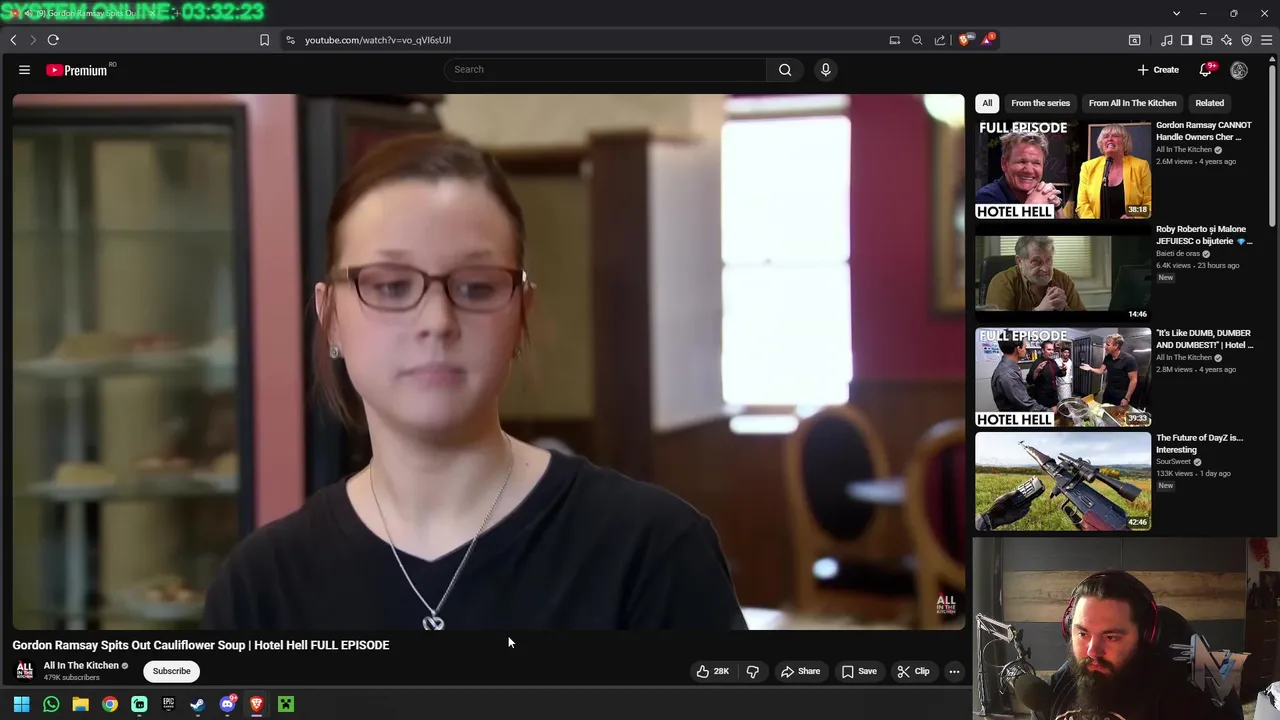Viewport: 1280px width, 720px height.
Task: Open All In The Kitchen channel avatar
Action: [x=25, y=670]
